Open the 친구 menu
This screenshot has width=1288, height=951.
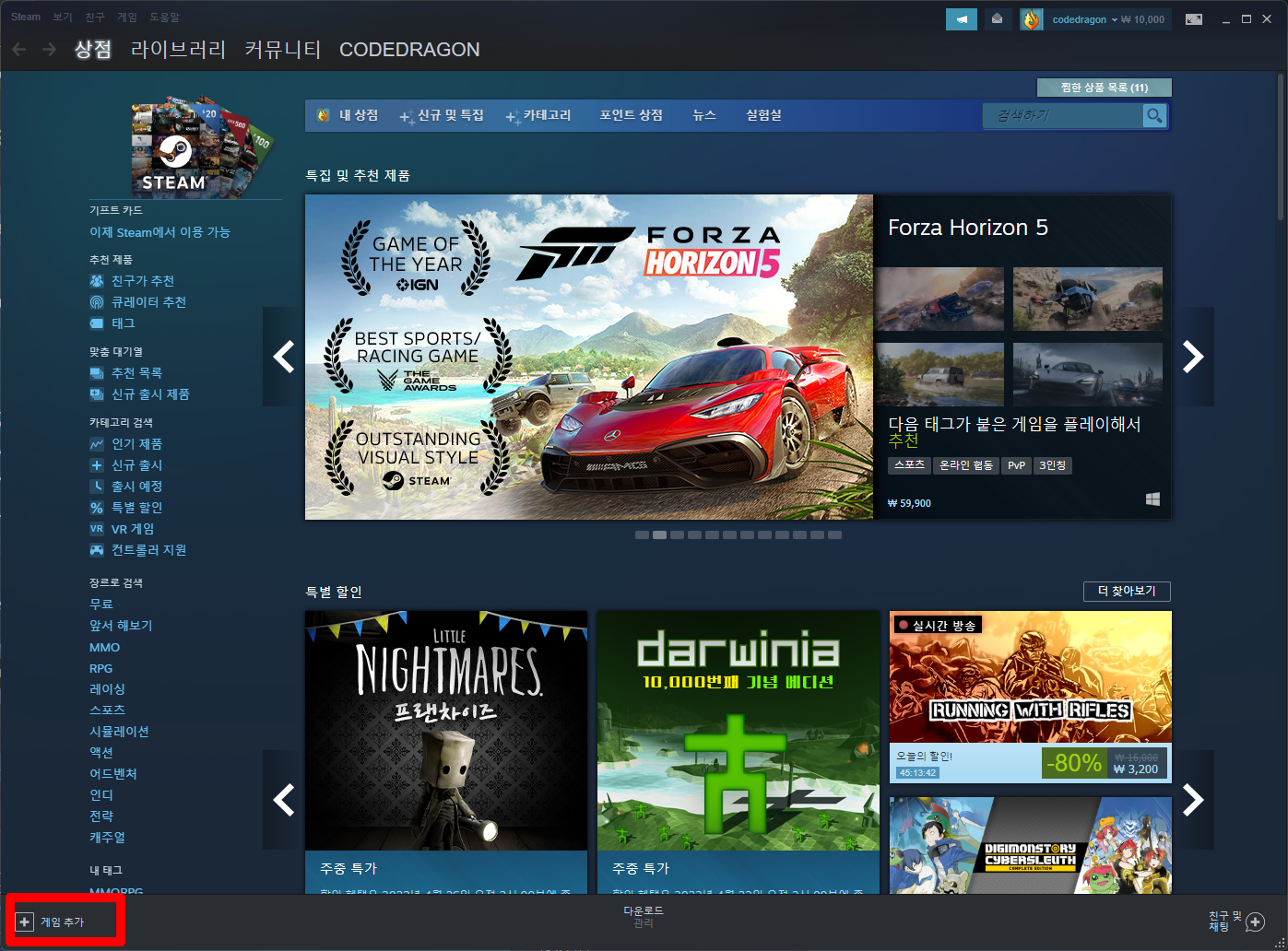pos(95,17)
